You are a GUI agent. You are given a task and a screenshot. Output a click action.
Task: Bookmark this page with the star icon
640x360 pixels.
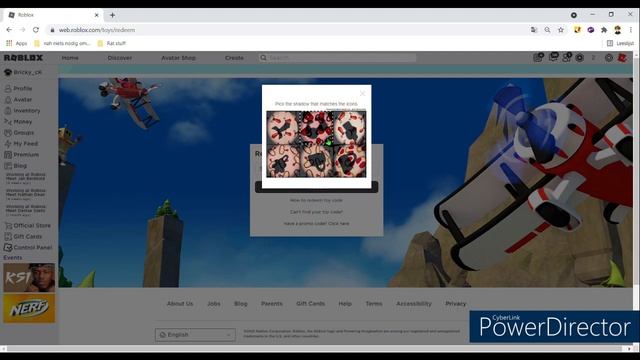[561, 30]
